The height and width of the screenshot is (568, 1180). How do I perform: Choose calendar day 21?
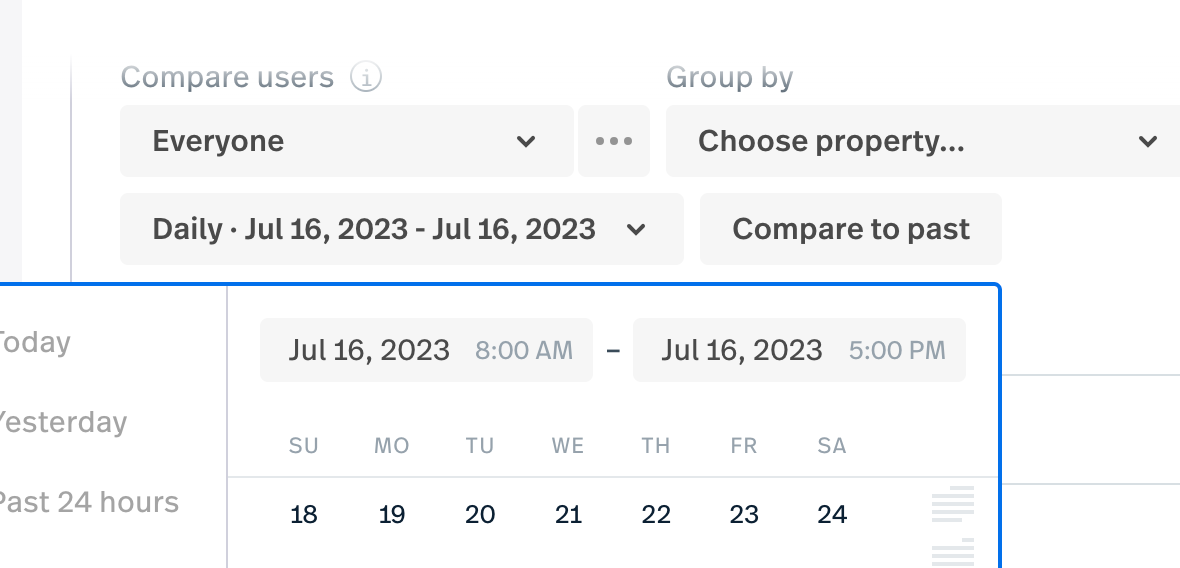(x=568, y=515)
